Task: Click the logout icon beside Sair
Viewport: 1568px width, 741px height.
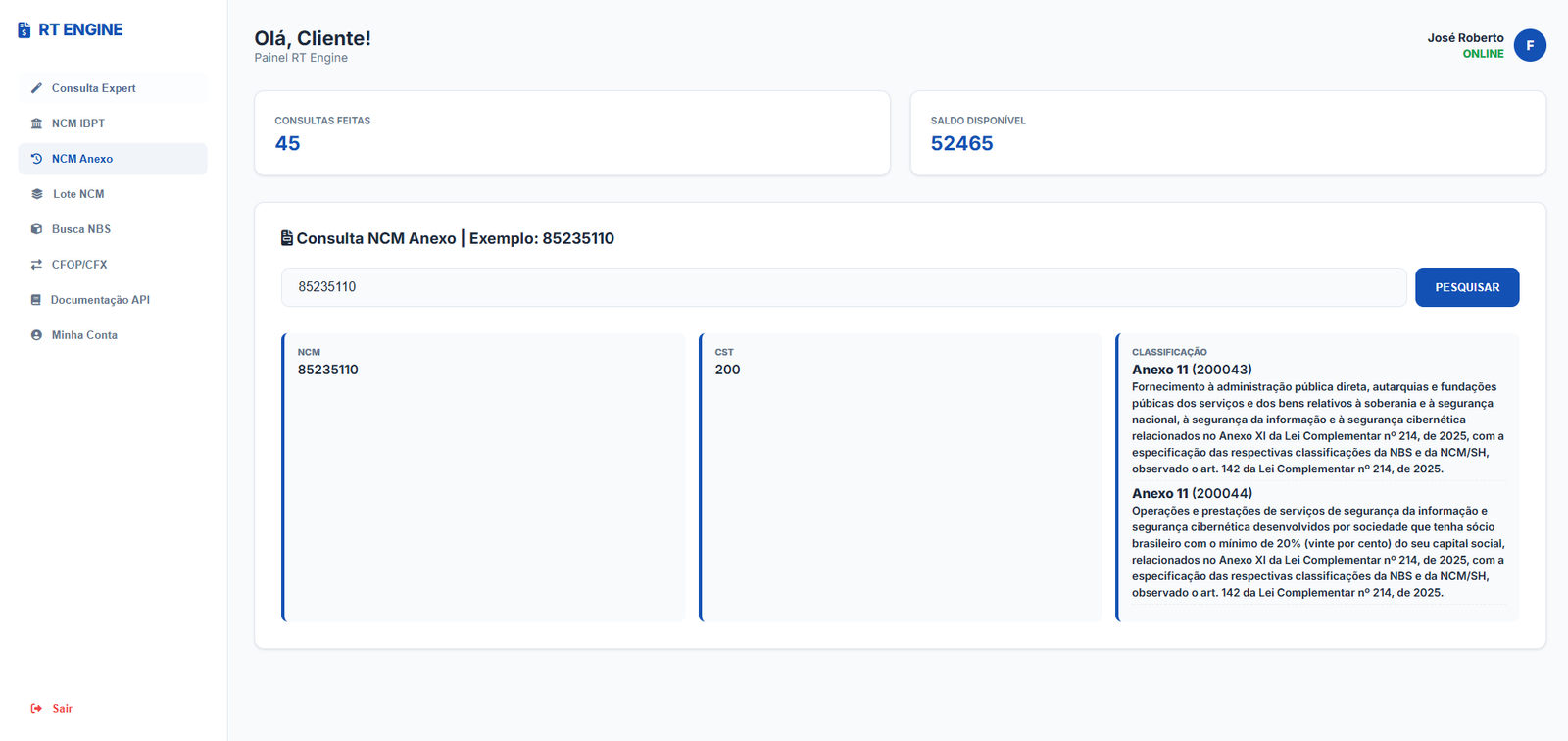Action: tap(36, 708)
